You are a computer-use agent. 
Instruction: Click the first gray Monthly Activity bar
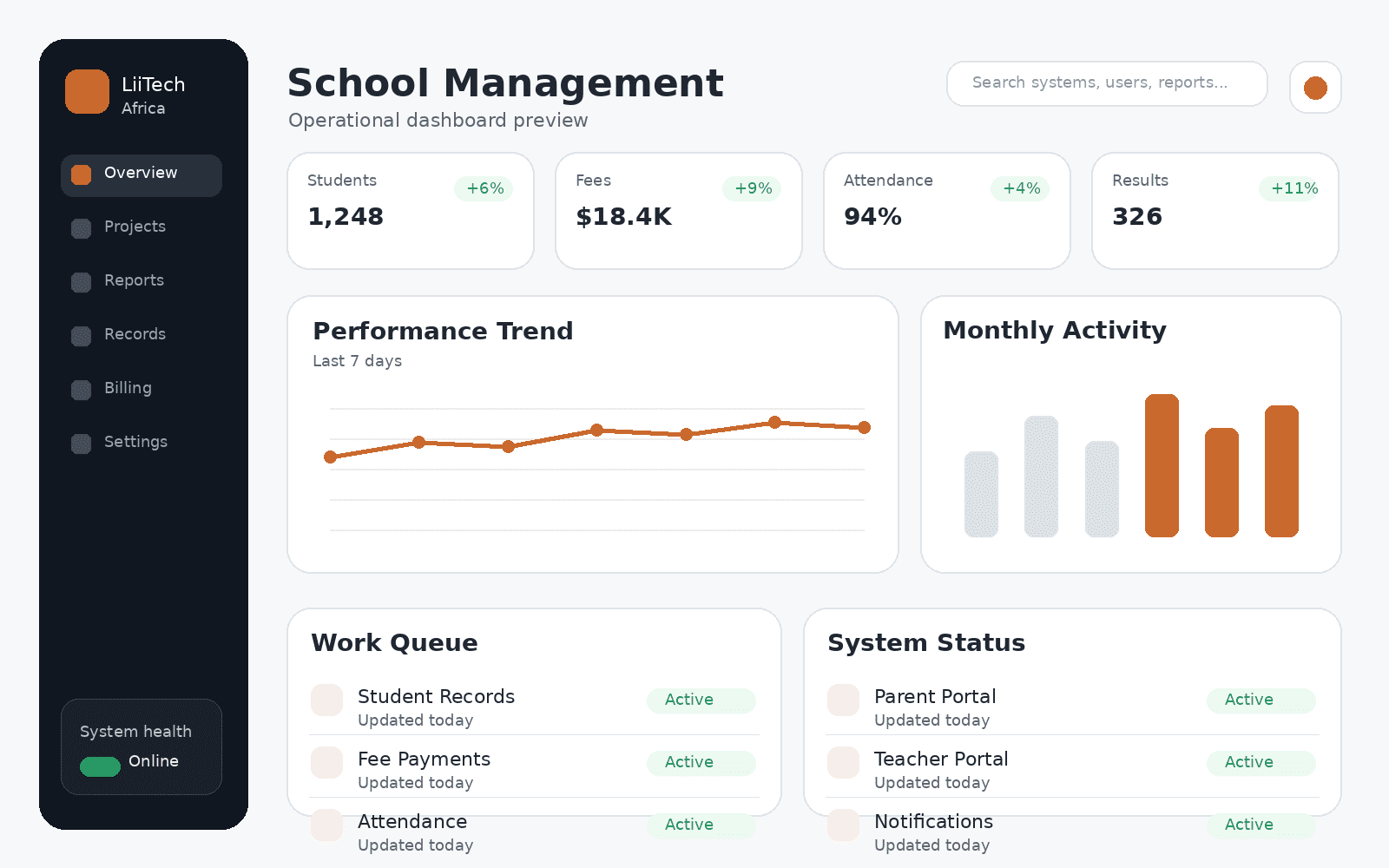point(981,494)
